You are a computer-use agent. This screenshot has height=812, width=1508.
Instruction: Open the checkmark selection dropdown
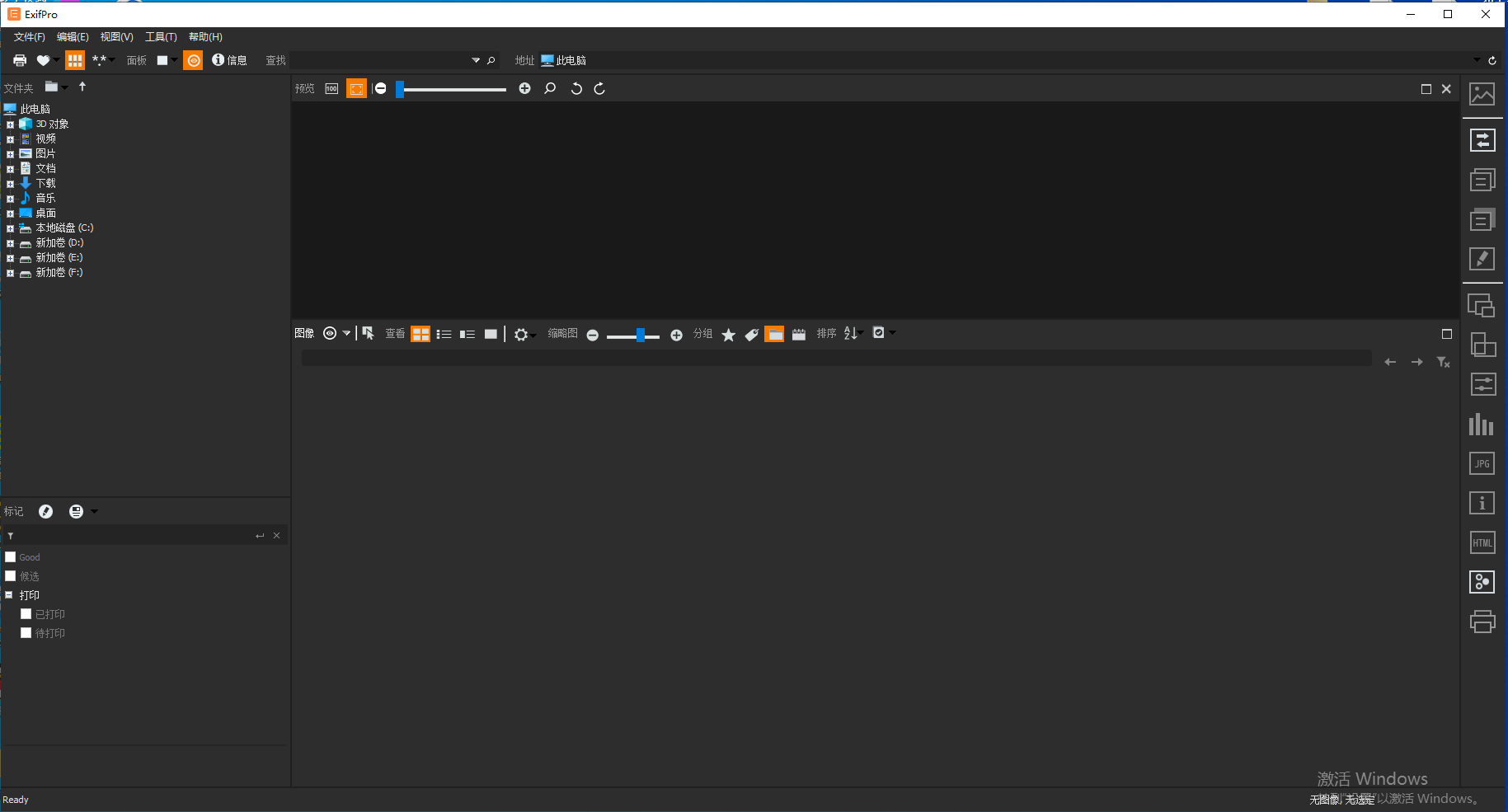pos(884,333)
